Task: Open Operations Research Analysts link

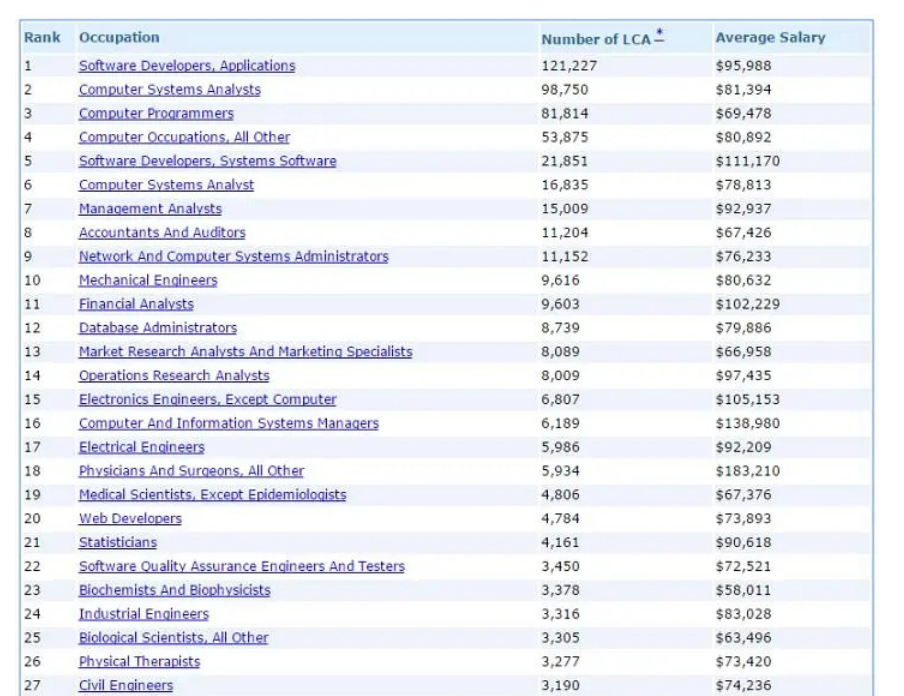Action: pos(174,376)
